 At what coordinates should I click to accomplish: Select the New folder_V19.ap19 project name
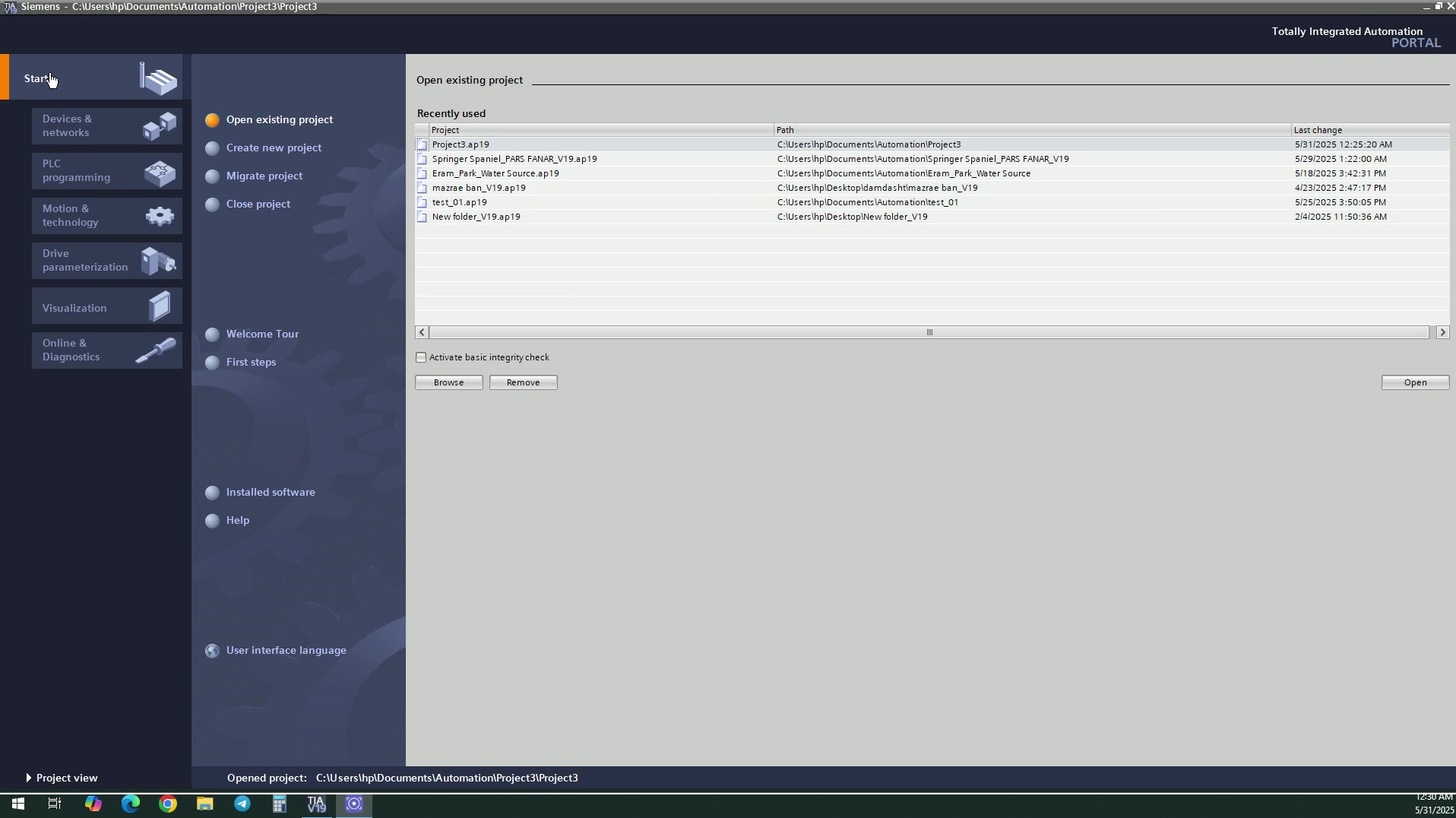(x=476, y=217)
